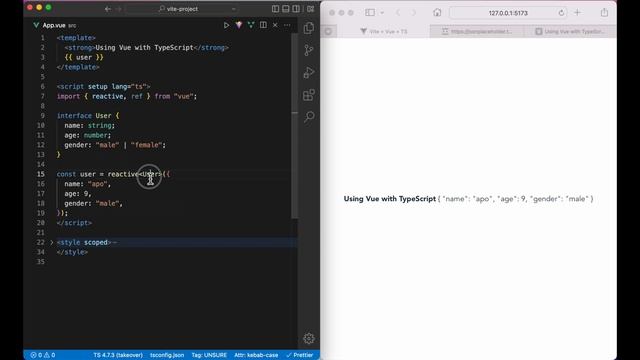Open the command center dropdown arrow

tap(233, 9)
